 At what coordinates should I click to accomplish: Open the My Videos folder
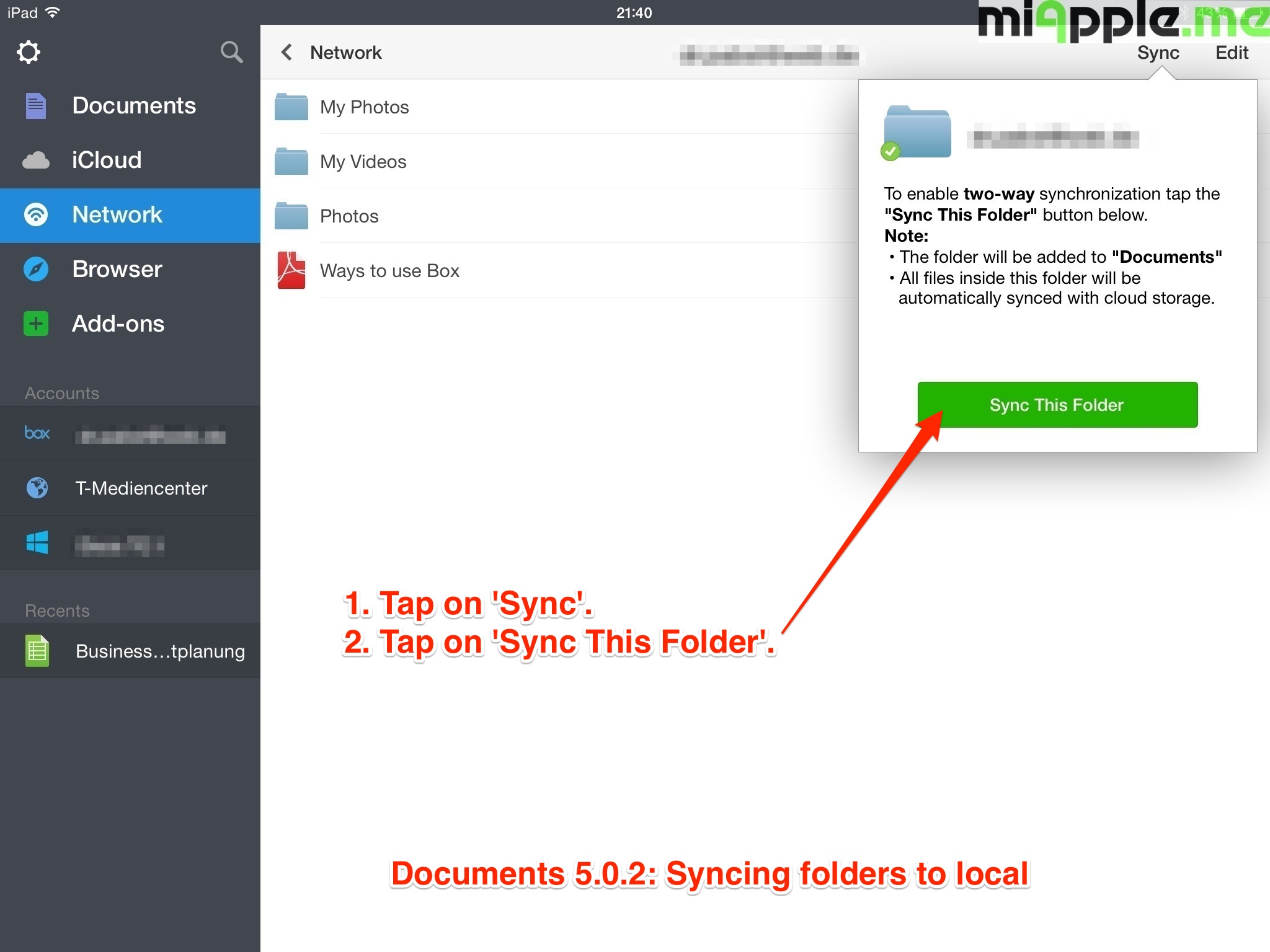tap(363, 162)
